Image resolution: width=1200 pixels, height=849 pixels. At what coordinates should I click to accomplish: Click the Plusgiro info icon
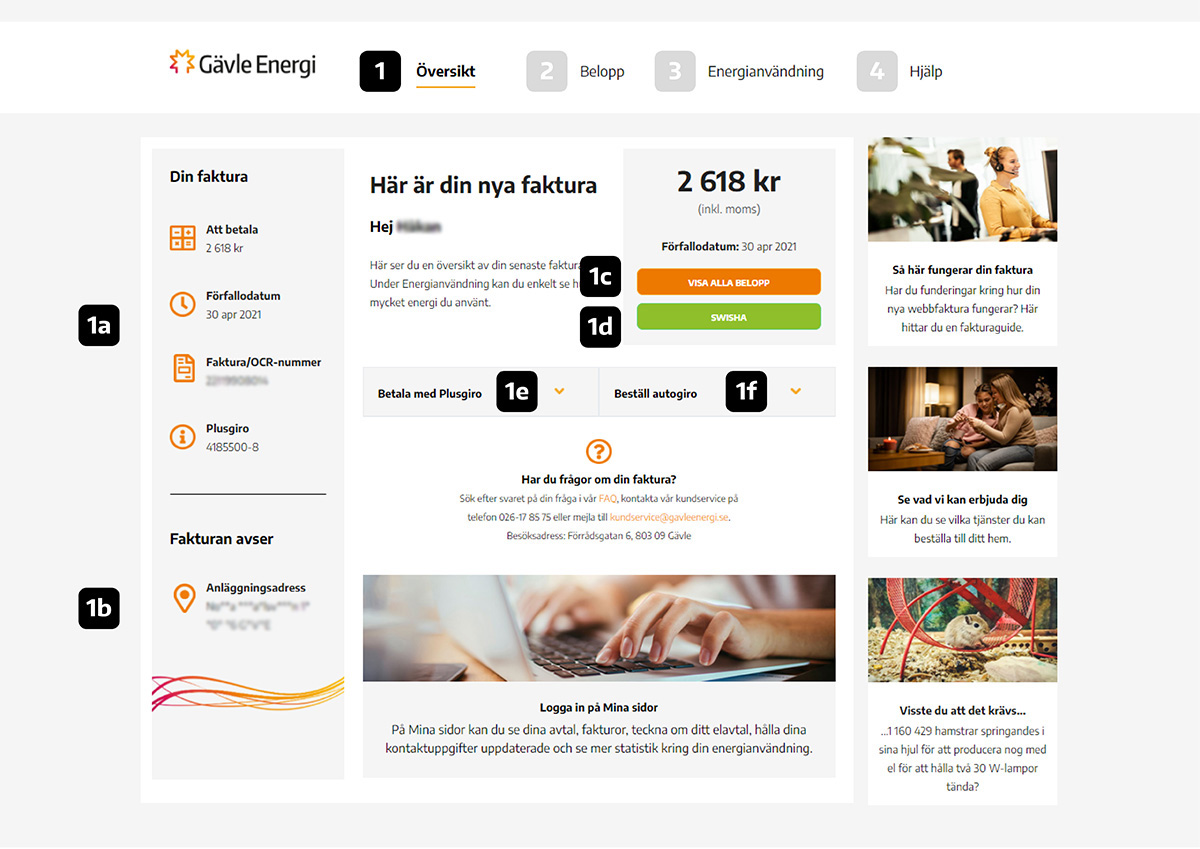point(183,436)
